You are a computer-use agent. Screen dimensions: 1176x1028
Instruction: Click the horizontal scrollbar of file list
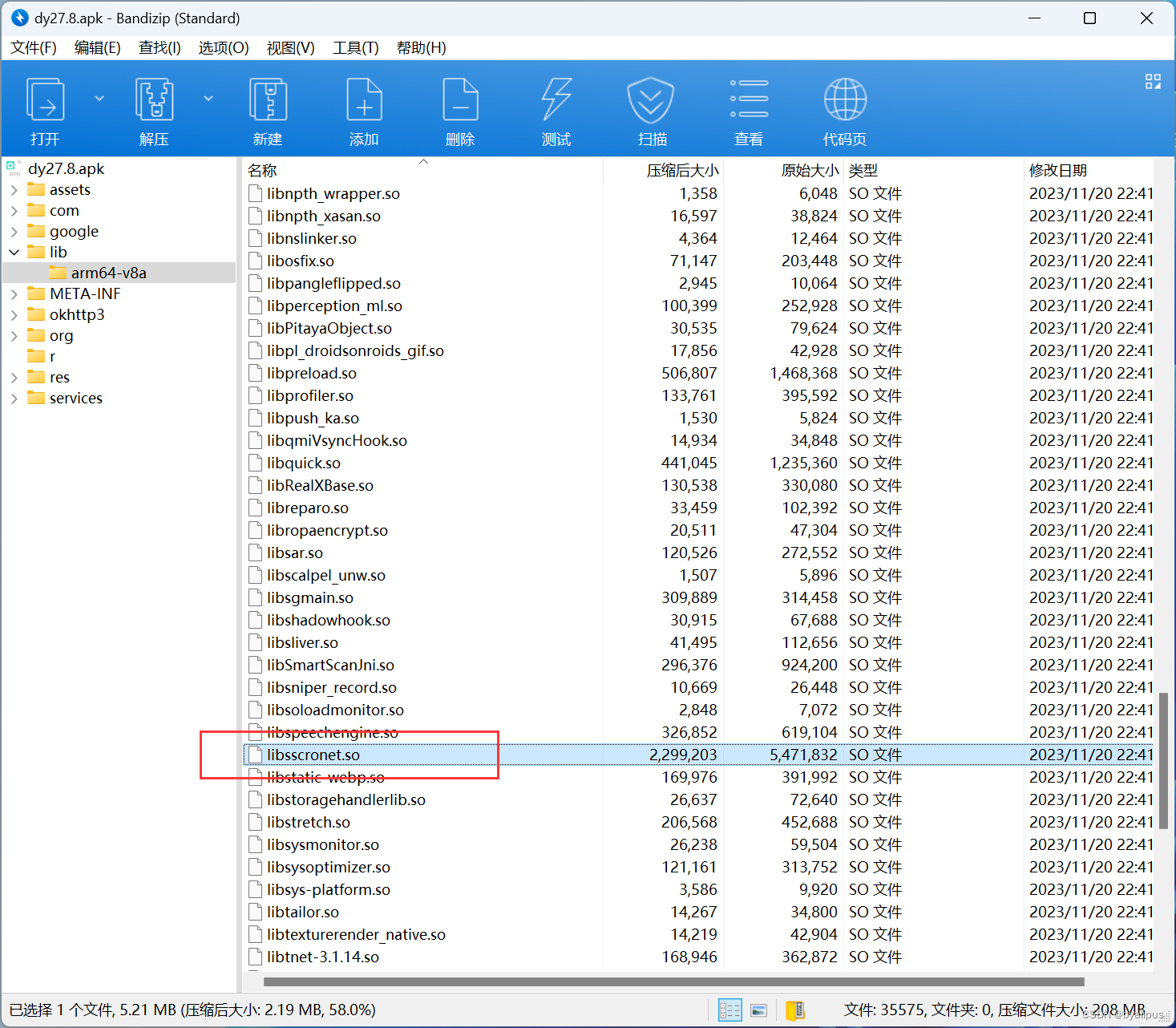point(673,981)
